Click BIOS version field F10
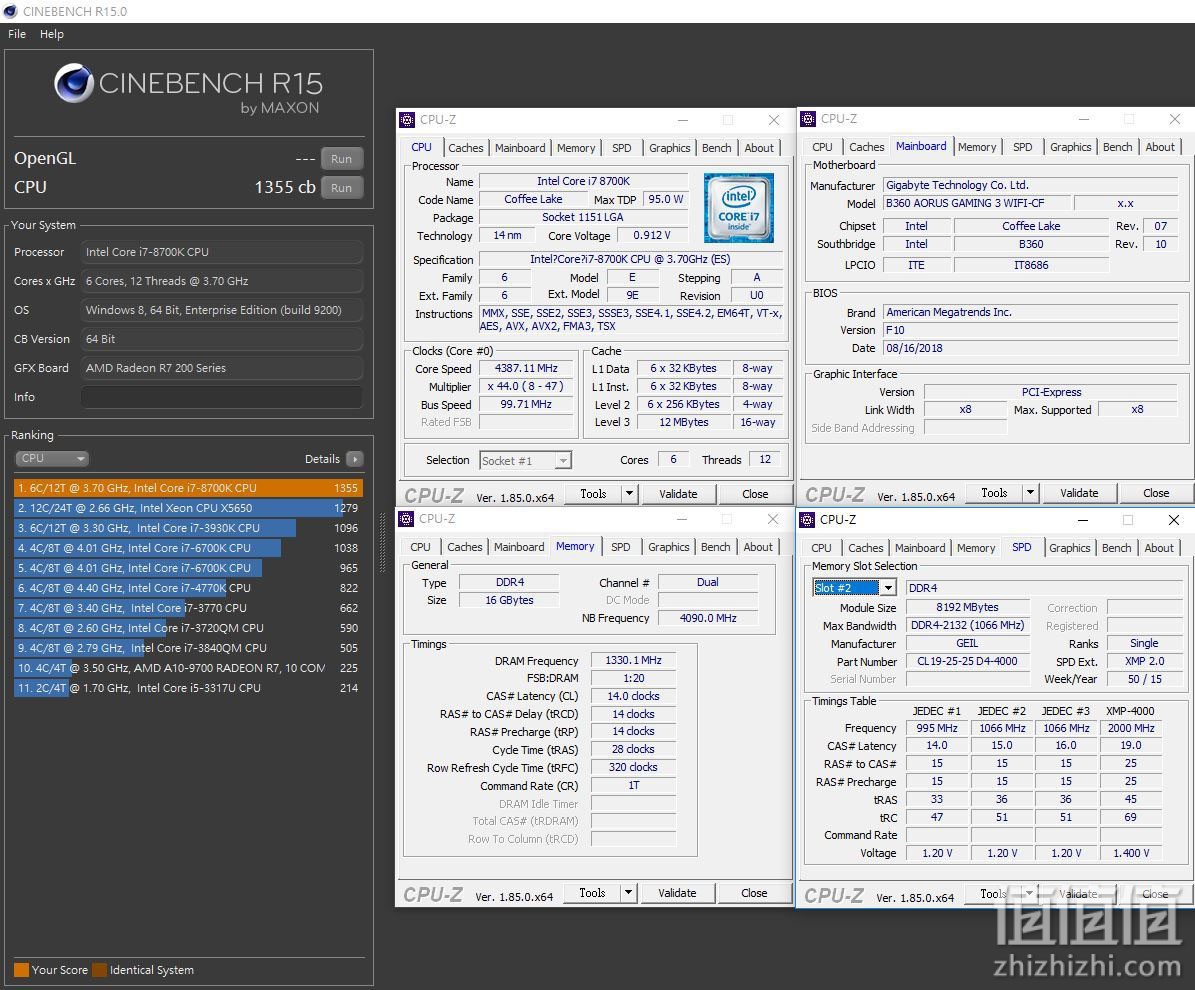 coord(1030,330)
